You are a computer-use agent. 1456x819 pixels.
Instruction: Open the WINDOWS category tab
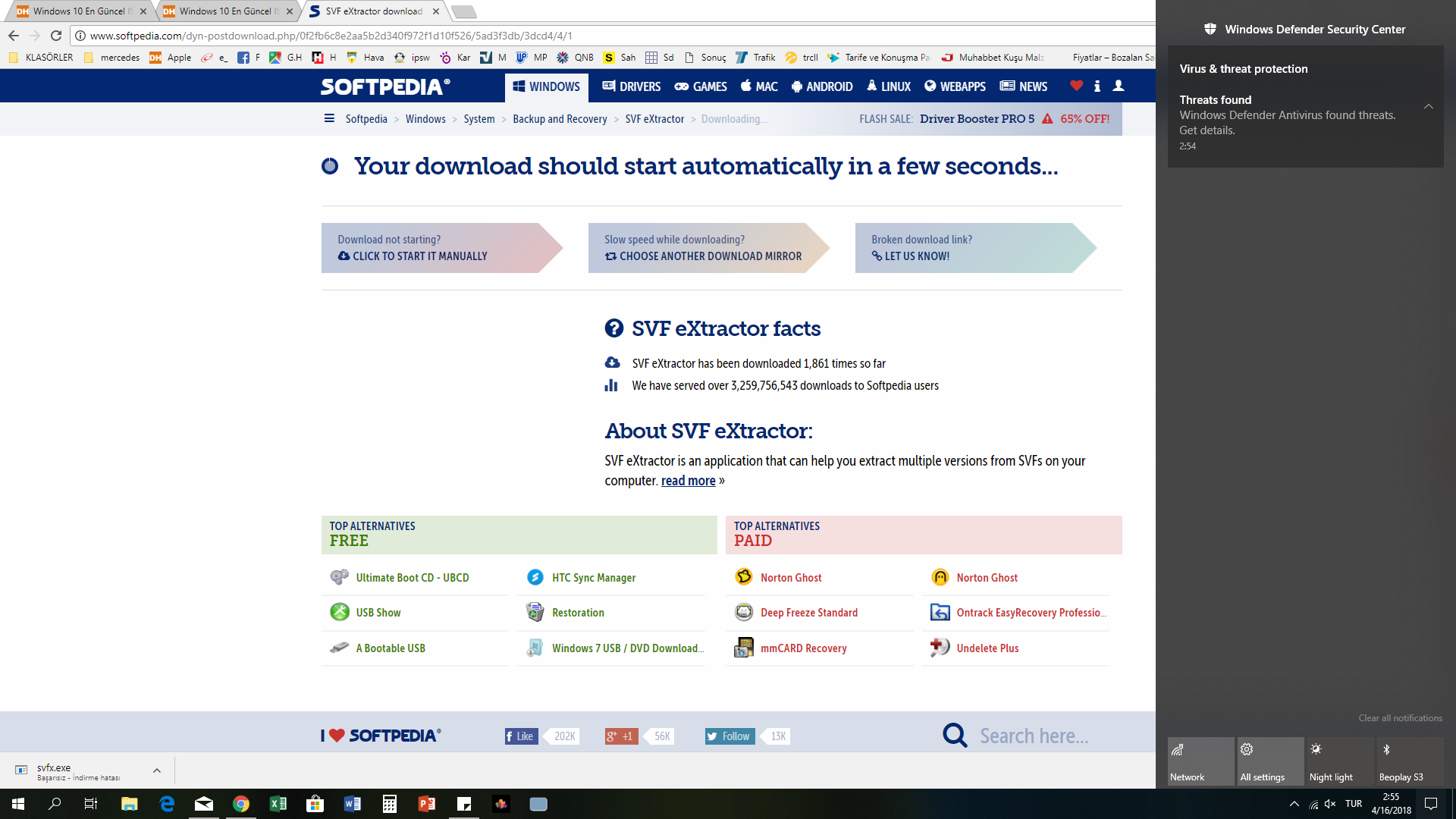coord(547,86)
